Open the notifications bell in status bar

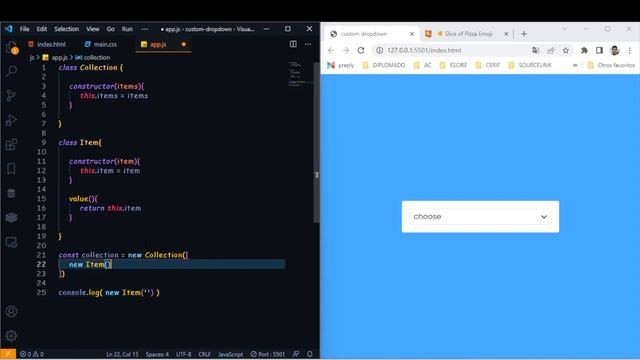coord(309,354)
